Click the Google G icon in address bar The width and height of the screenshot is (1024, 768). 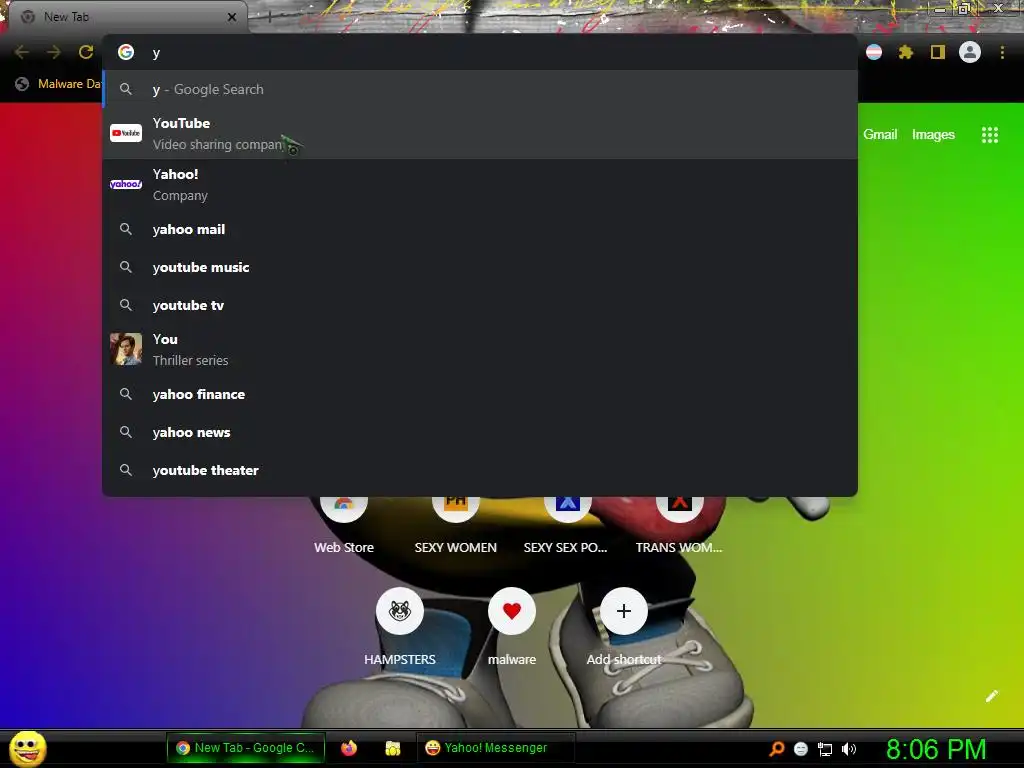(x=126, y=52)
